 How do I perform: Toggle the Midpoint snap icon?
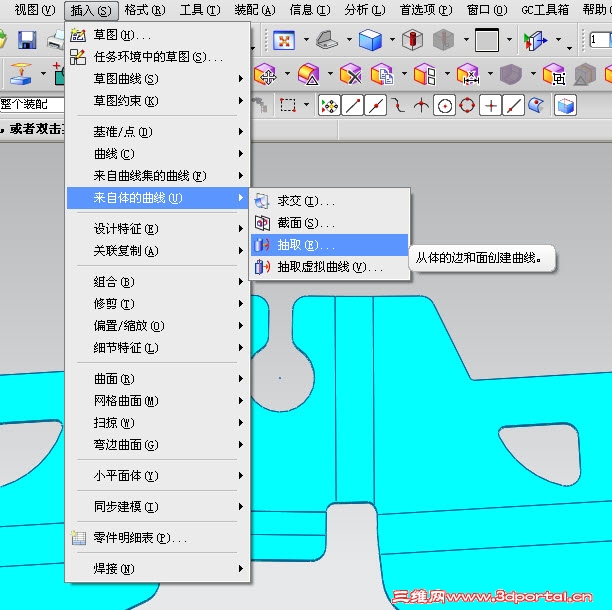[x=376, y=105]
